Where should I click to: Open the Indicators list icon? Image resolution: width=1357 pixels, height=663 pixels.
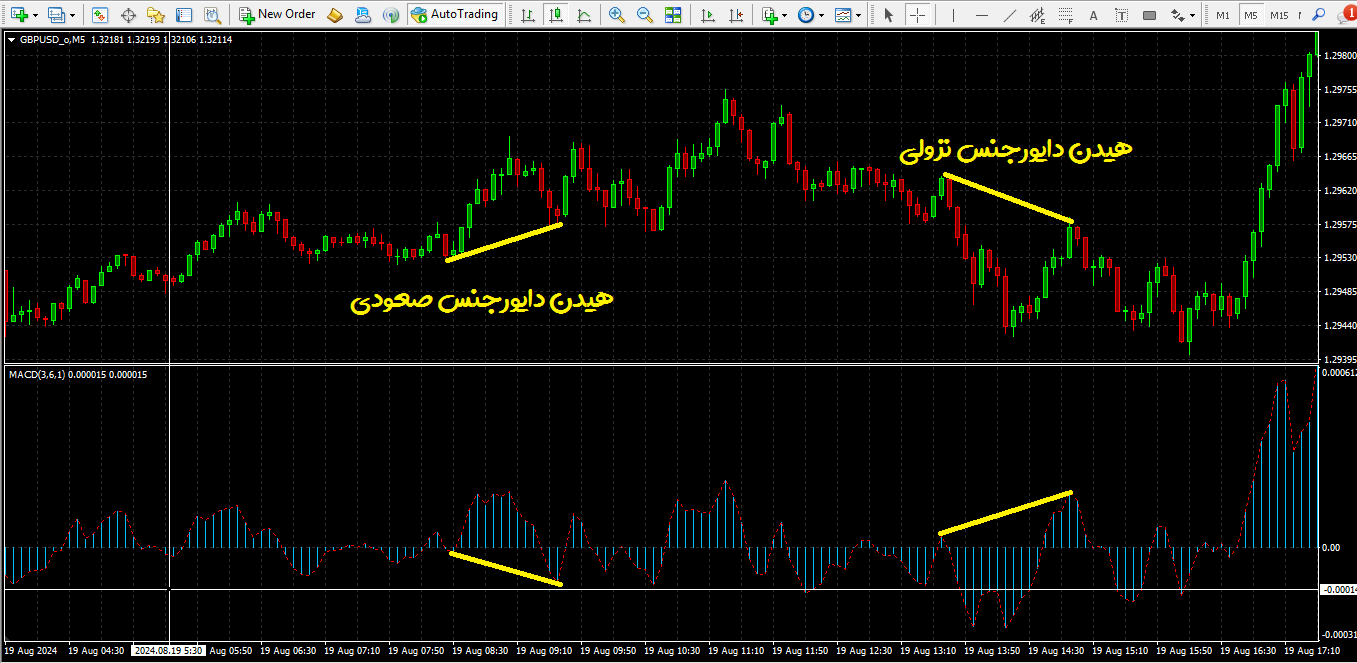(x=768, y=15)
